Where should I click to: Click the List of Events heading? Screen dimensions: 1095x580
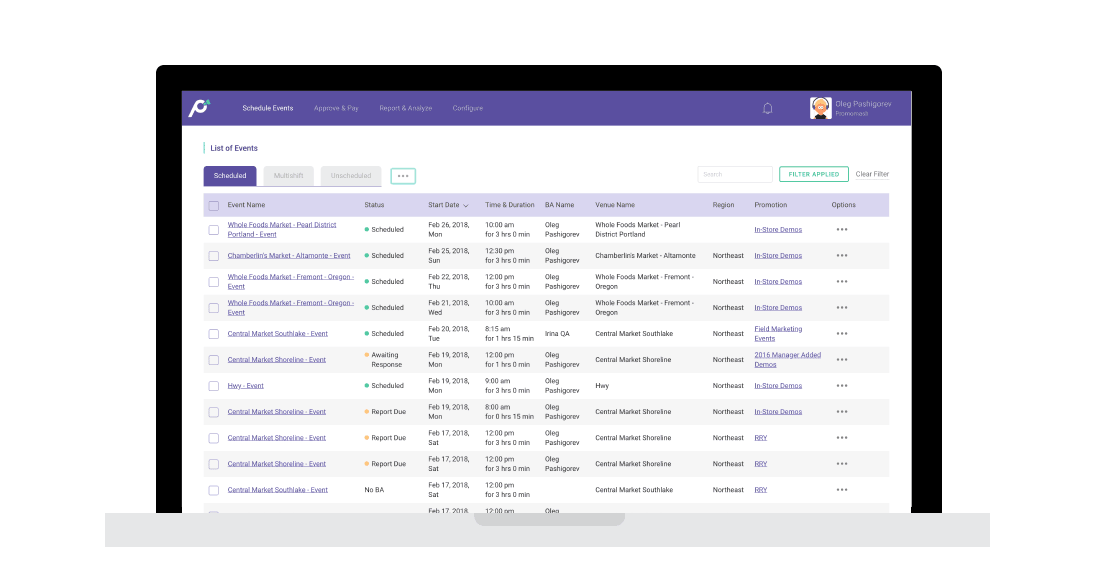[234, 148]
